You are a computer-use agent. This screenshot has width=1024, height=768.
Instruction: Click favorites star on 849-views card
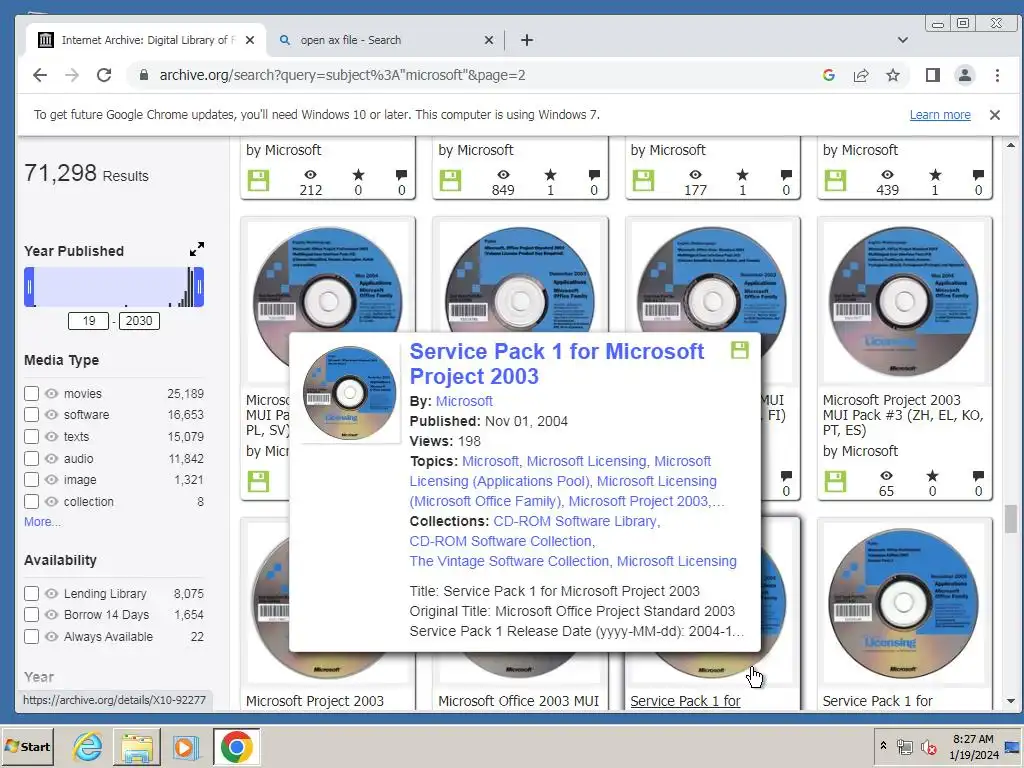[x=551, y=174]
